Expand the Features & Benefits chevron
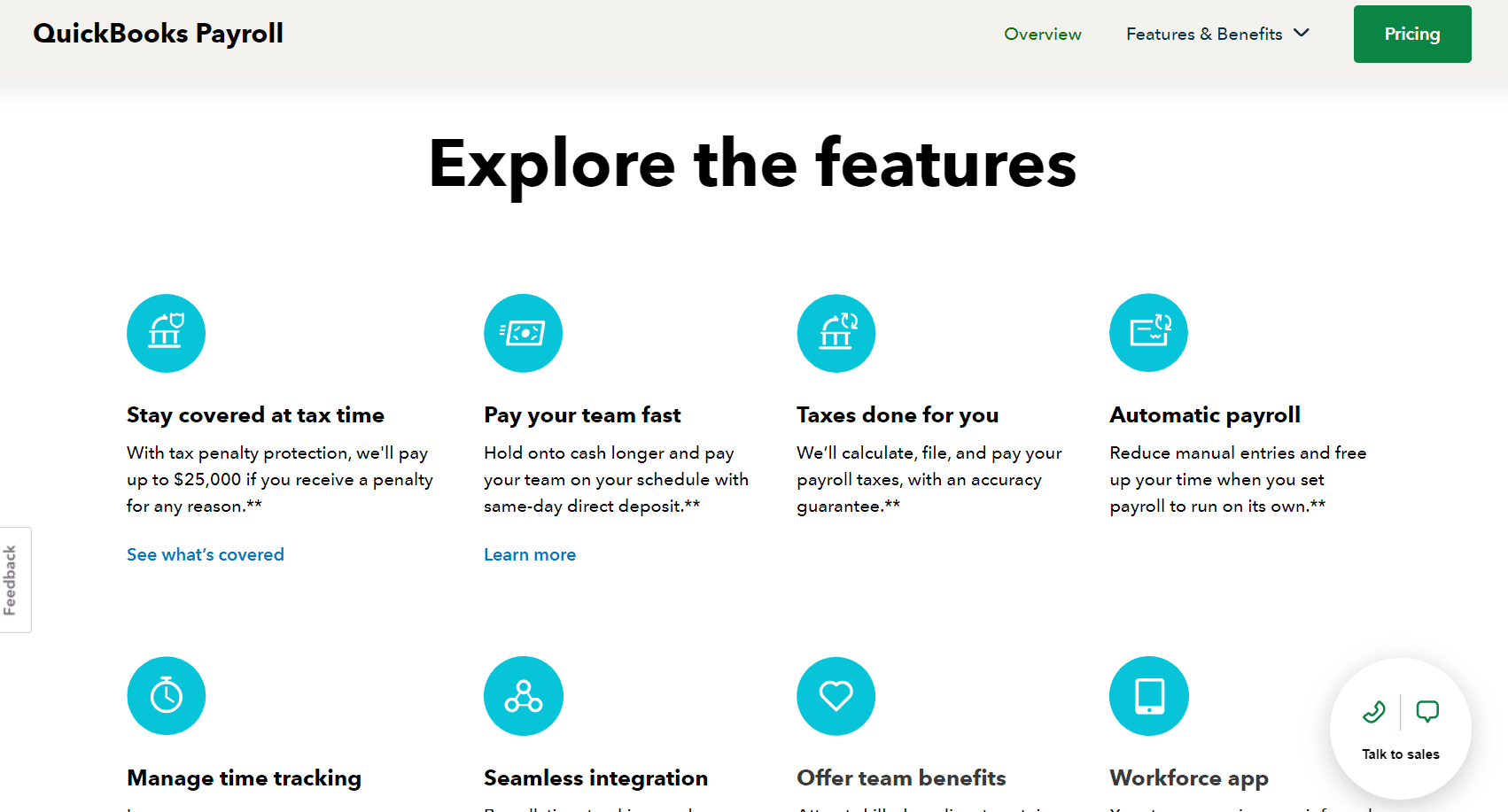This screenshot has height=812, width=1508. 1302,33
